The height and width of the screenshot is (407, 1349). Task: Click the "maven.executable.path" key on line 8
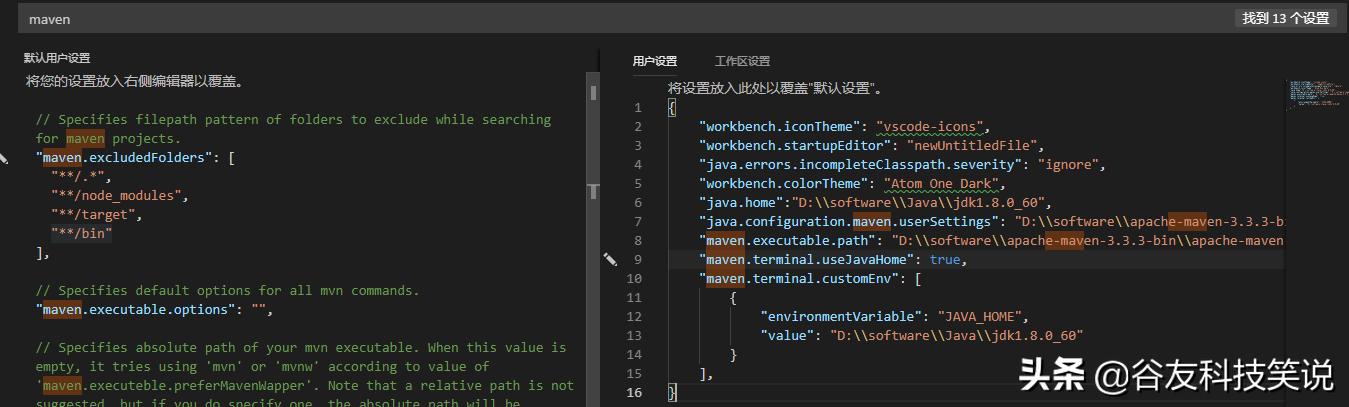click(788, 240)
